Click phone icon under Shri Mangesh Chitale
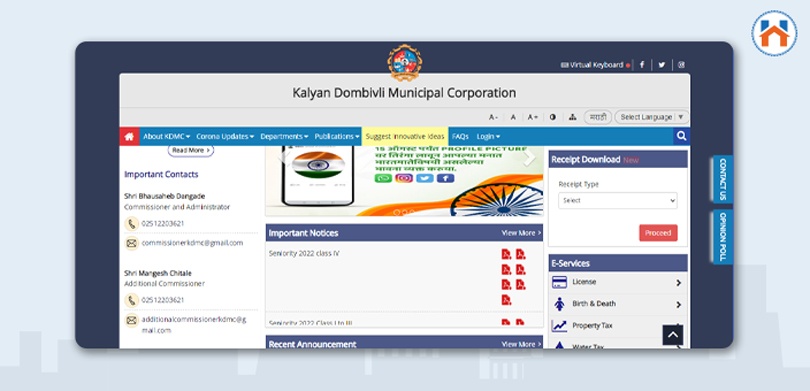The height and width of the screenshot is (391, 810). coord(132,300)
